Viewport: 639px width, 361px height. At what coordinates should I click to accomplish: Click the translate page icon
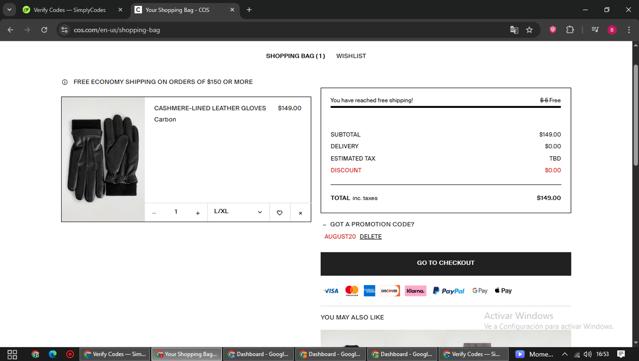click(x=514, y=30)
